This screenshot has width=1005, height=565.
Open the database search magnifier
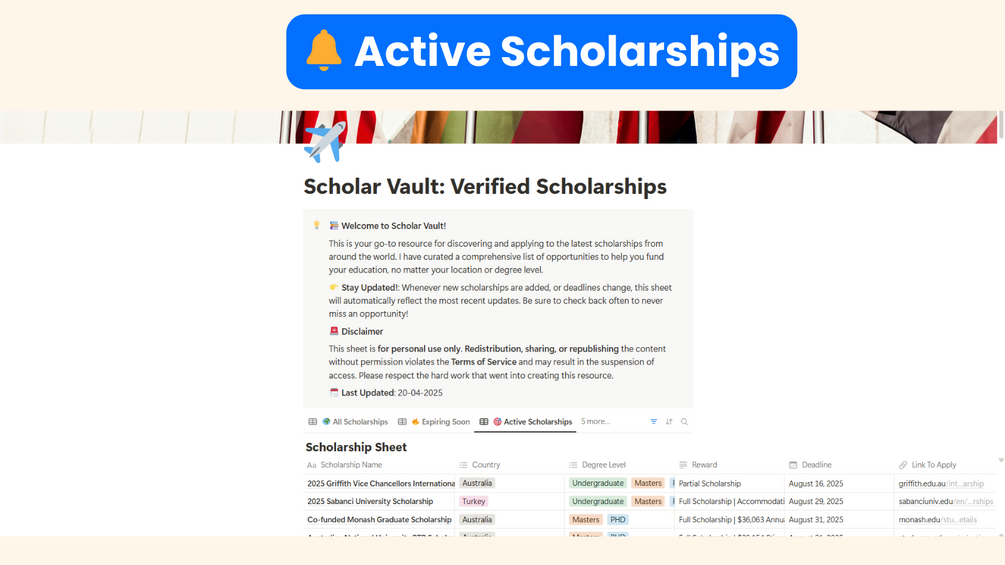coord(685,422)
